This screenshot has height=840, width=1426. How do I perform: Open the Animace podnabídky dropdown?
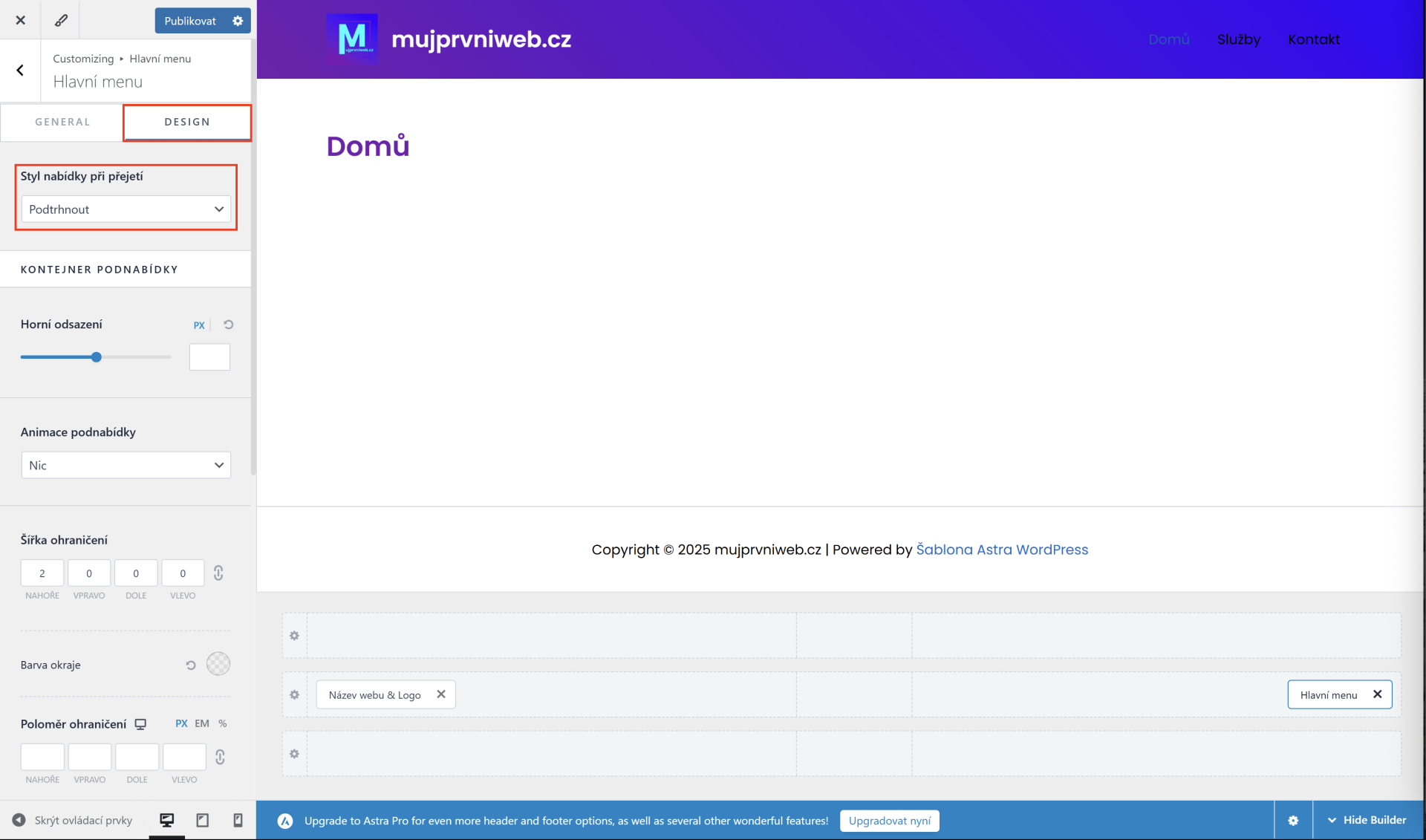pos(126,465)
